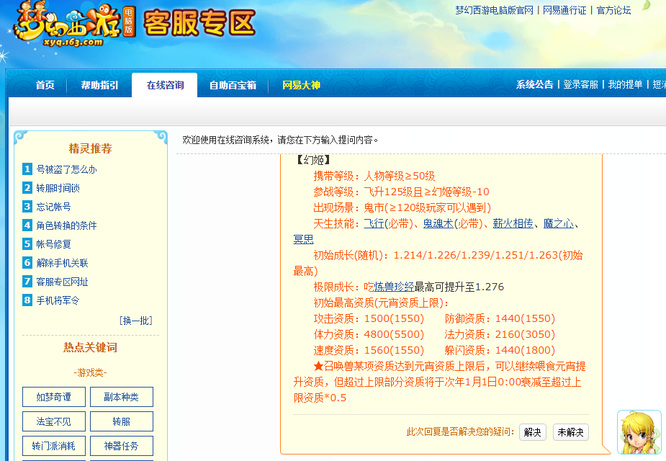Select the 在线咨询 tab

click(165, 85)
